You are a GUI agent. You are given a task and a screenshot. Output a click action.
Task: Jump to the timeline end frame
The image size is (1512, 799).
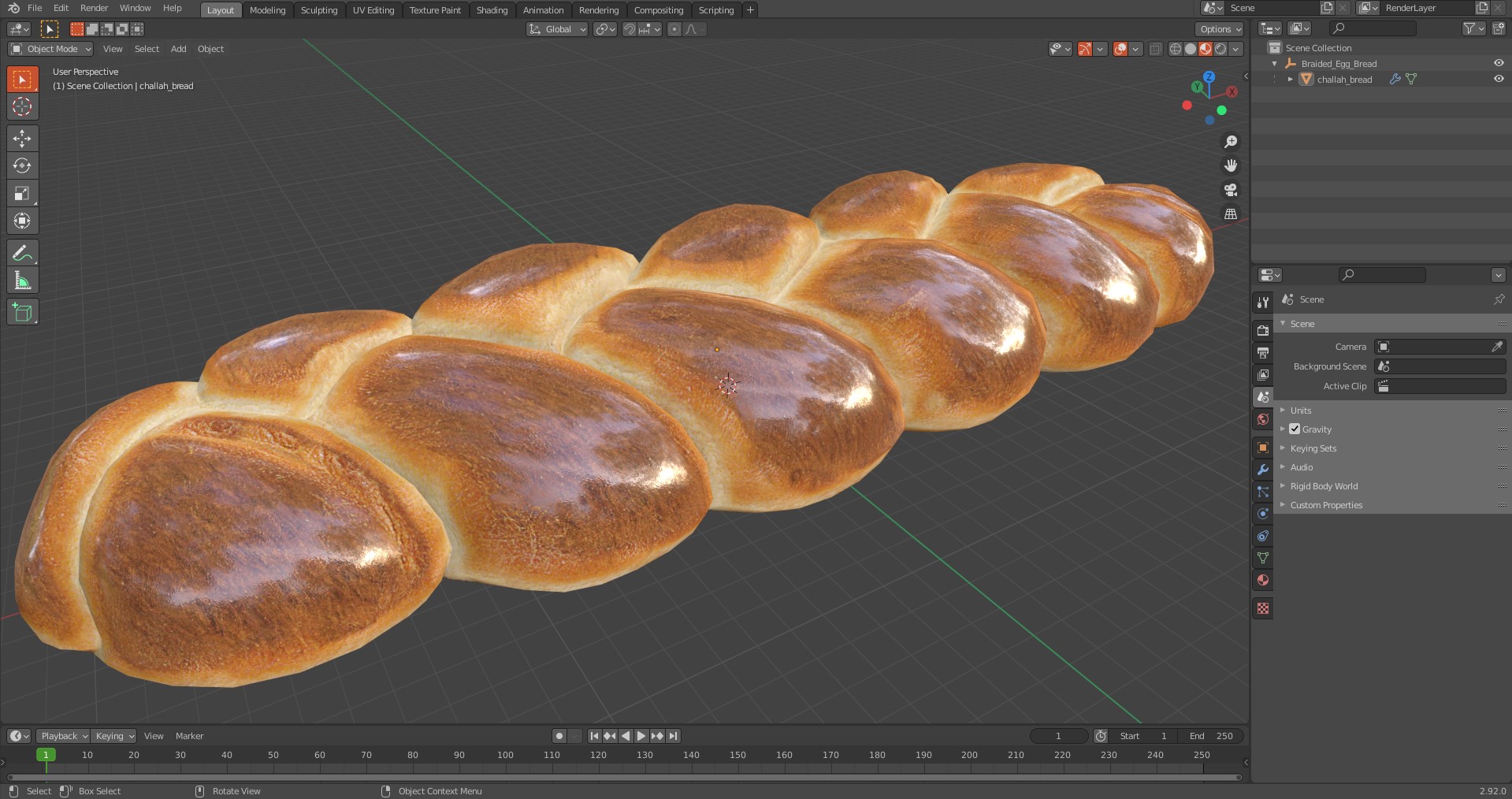673,736
